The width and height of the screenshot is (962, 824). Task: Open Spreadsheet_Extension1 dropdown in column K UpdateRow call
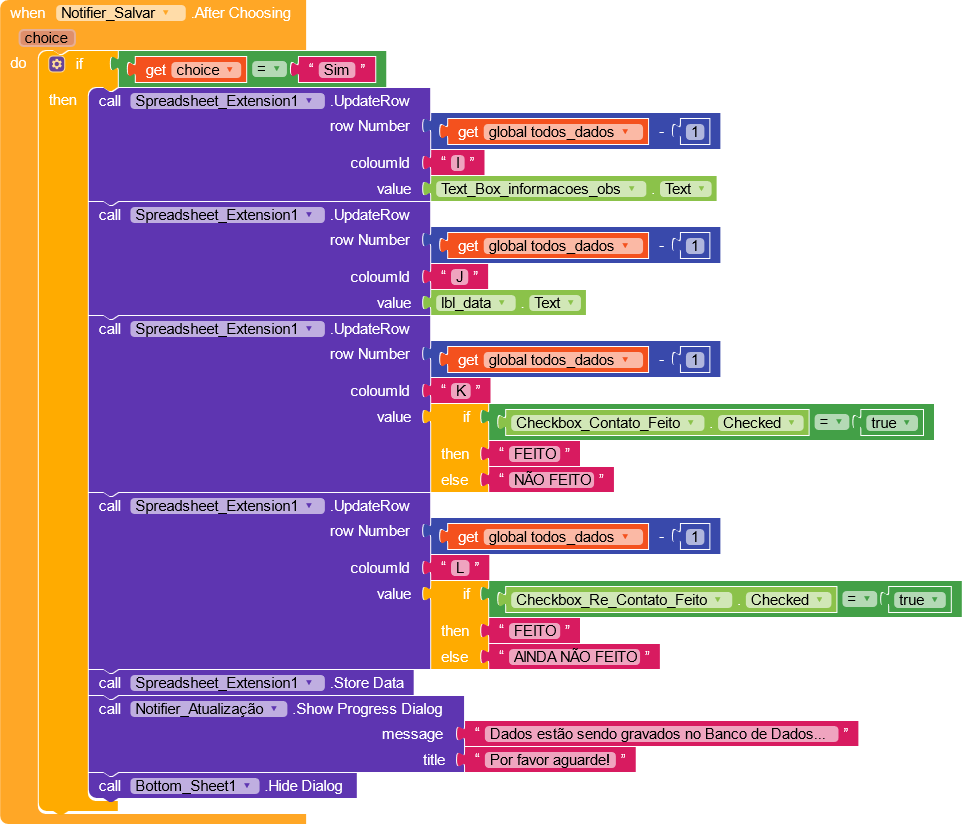tap(227, 329)
